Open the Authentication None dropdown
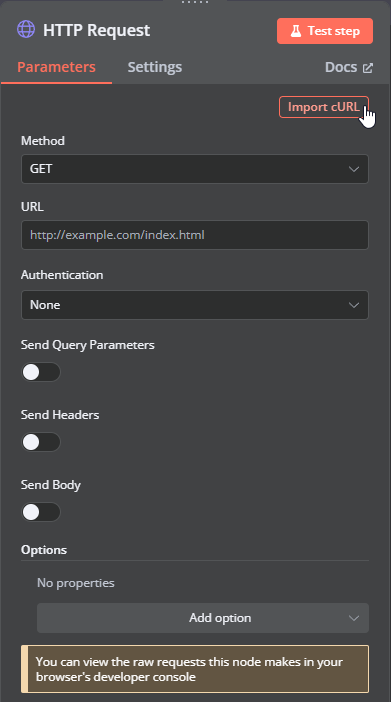This screenshot has height=702, width=391. (195, 305)
